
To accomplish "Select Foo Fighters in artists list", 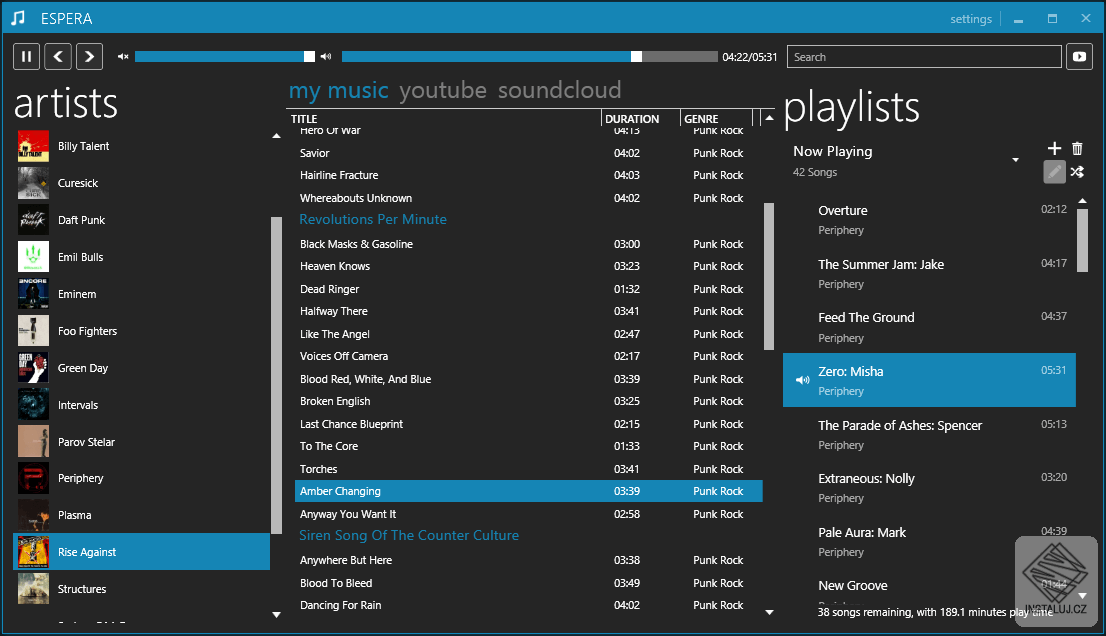I will [x=87, y=331].
